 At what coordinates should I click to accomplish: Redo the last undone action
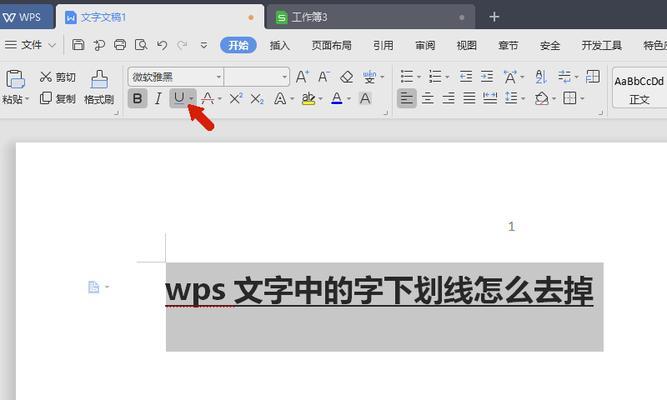point(182,45)
